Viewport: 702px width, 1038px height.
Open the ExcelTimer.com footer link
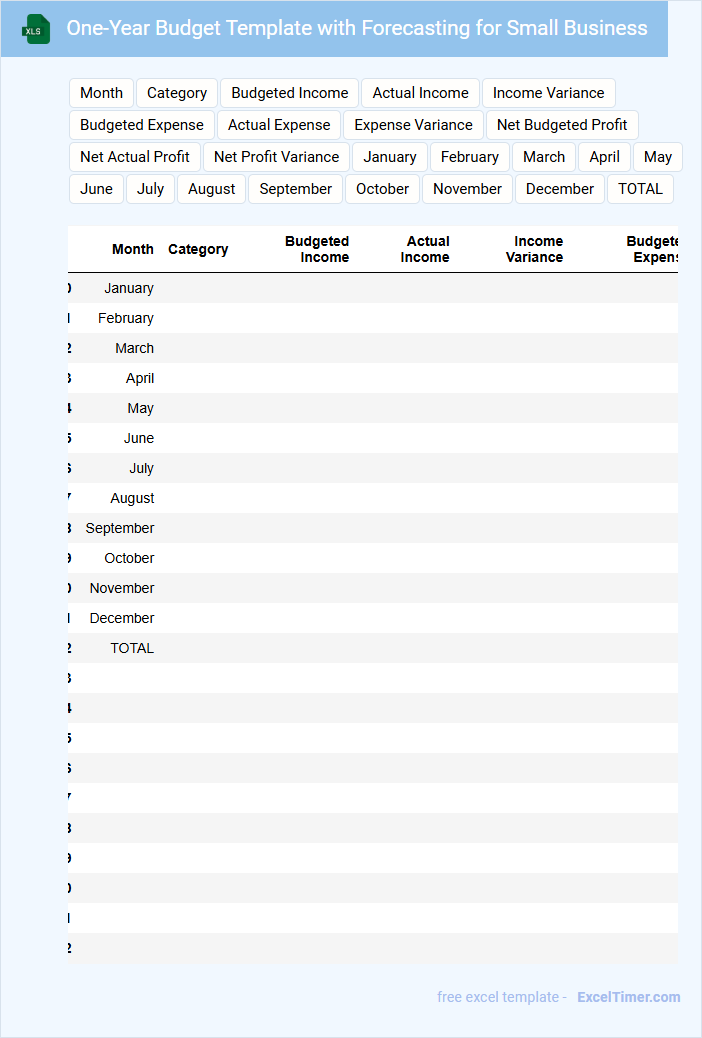click(x=628, y=997)
